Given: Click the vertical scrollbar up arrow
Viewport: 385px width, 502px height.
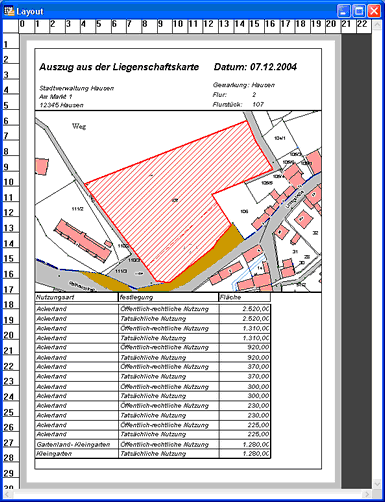Looking at the screenshot, I should click(377, 25).
